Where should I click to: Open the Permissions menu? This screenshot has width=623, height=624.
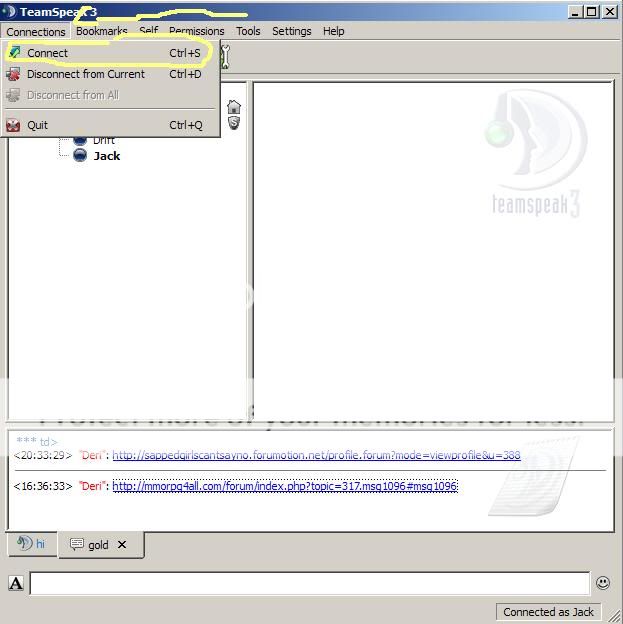click(x=197, y=31)
